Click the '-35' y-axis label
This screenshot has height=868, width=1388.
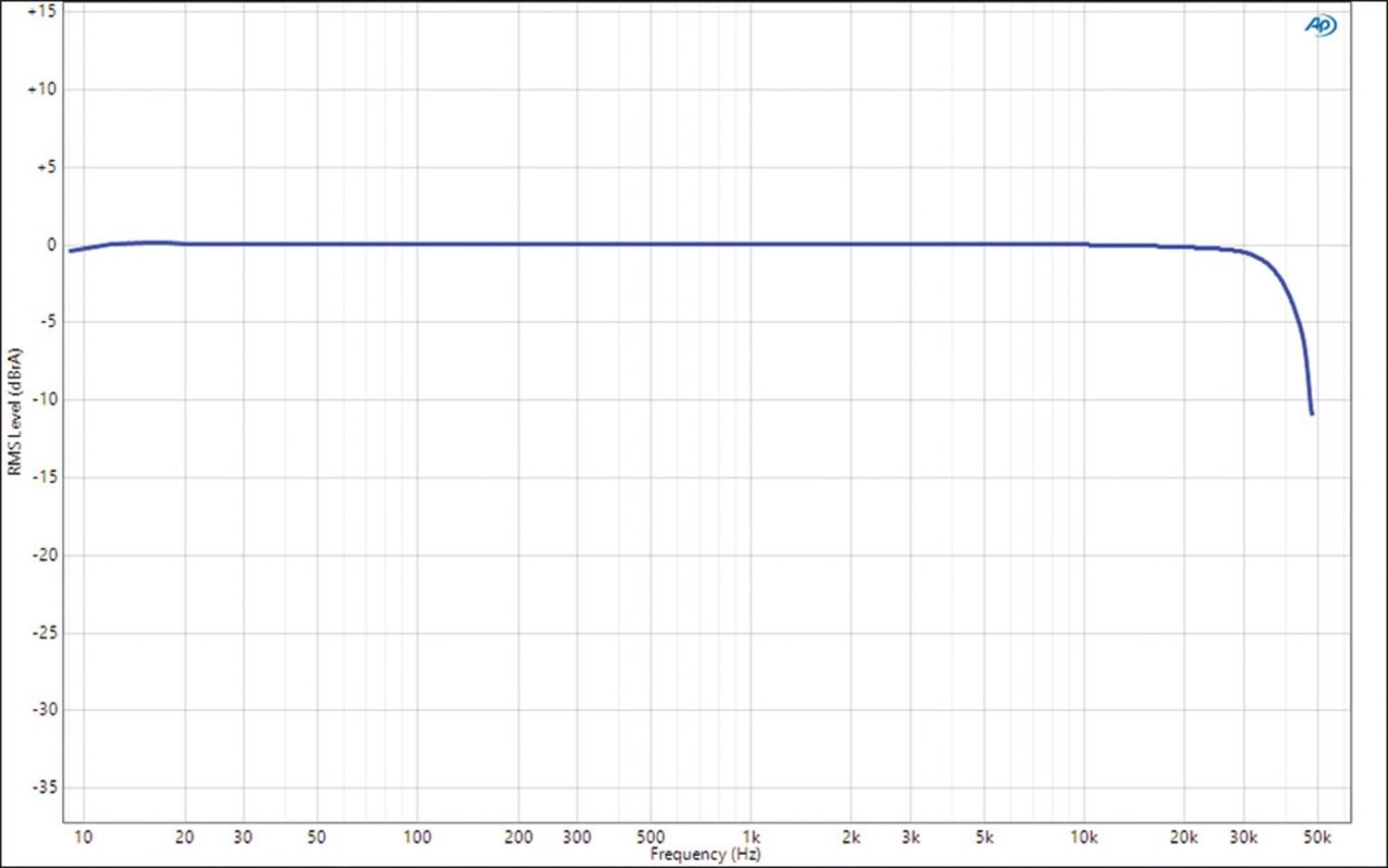[x=43, y=787]
